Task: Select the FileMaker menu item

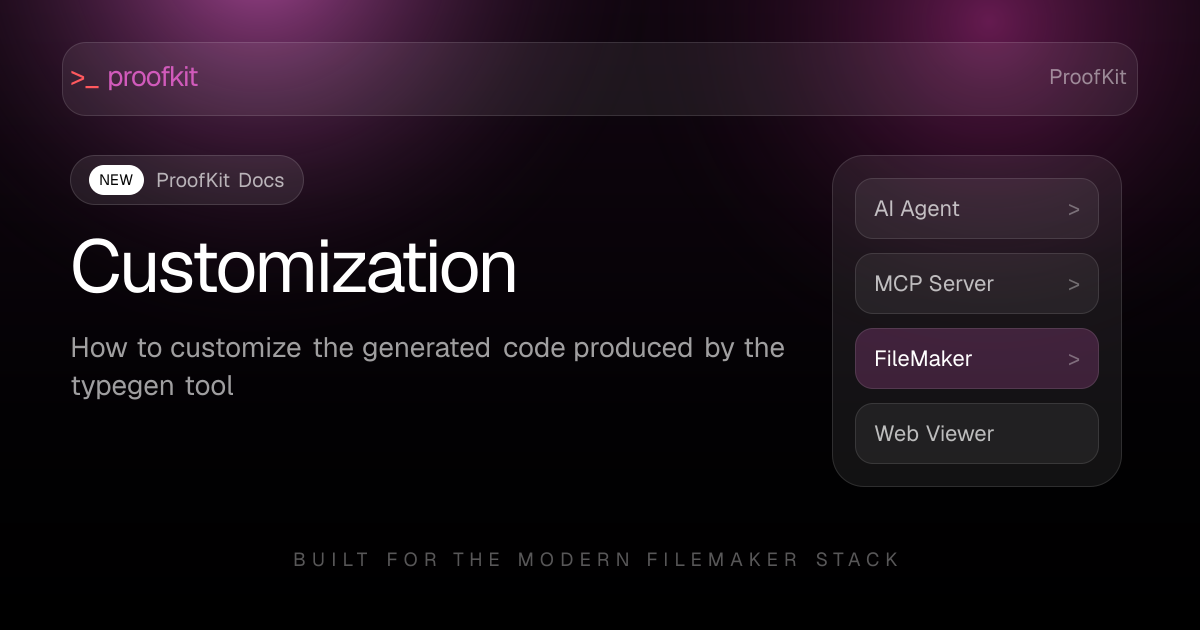Action: pos(977,359)
